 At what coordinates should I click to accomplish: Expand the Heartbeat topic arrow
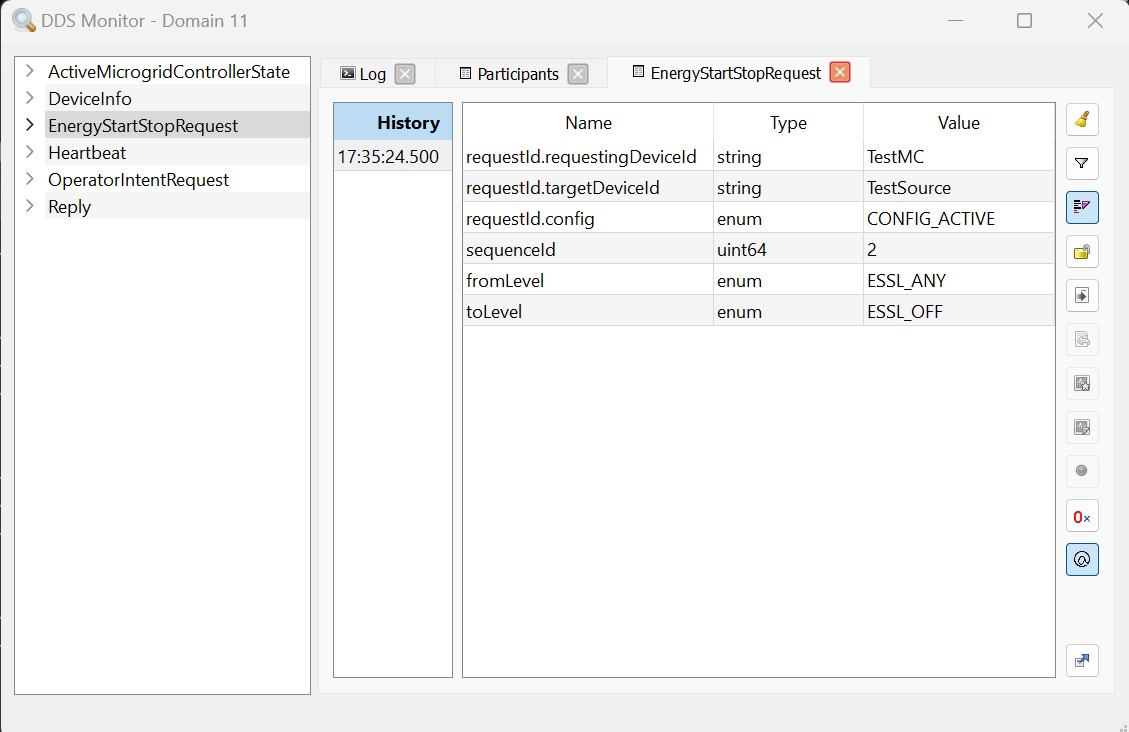click(30, 153)
